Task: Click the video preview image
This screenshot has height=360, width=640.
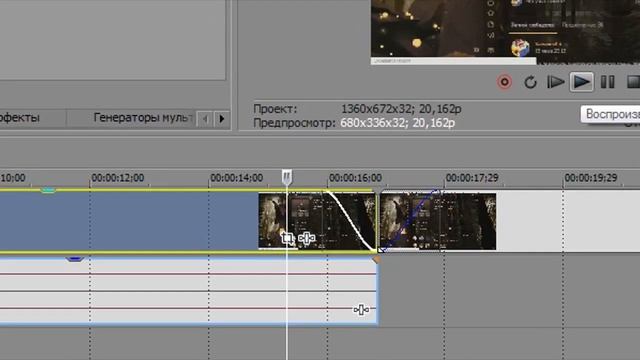Action: pos(505,32)
